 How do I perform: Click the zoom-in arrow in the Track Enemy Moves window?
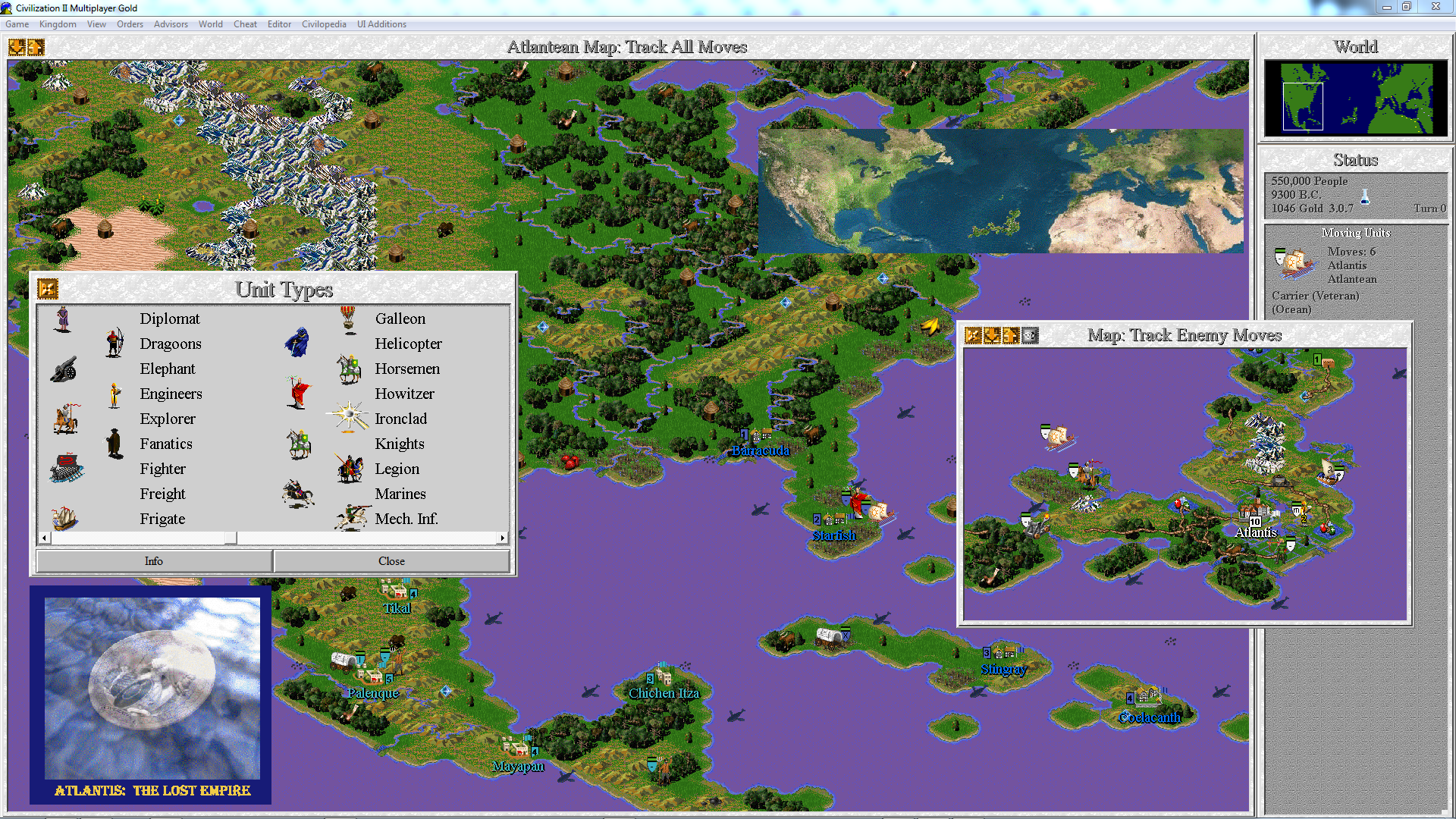(1011, 335)
